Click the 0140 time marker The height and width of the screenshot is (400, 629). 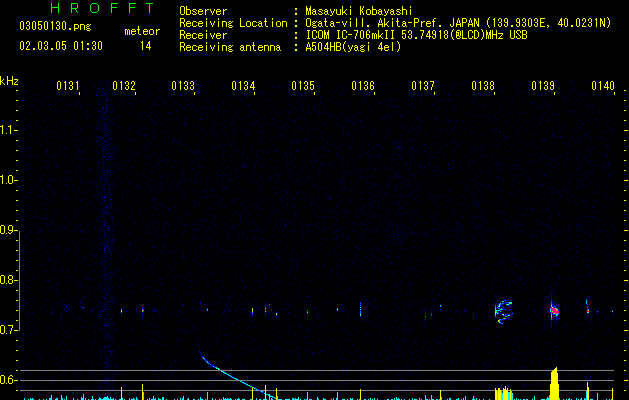point(603,86)
